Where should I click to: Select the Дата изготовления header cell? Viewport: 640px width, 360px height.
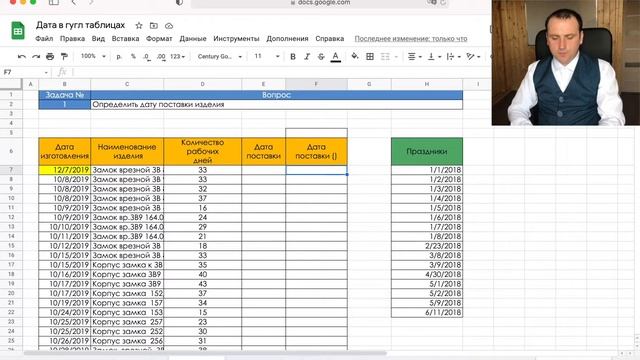pos(64,151)
